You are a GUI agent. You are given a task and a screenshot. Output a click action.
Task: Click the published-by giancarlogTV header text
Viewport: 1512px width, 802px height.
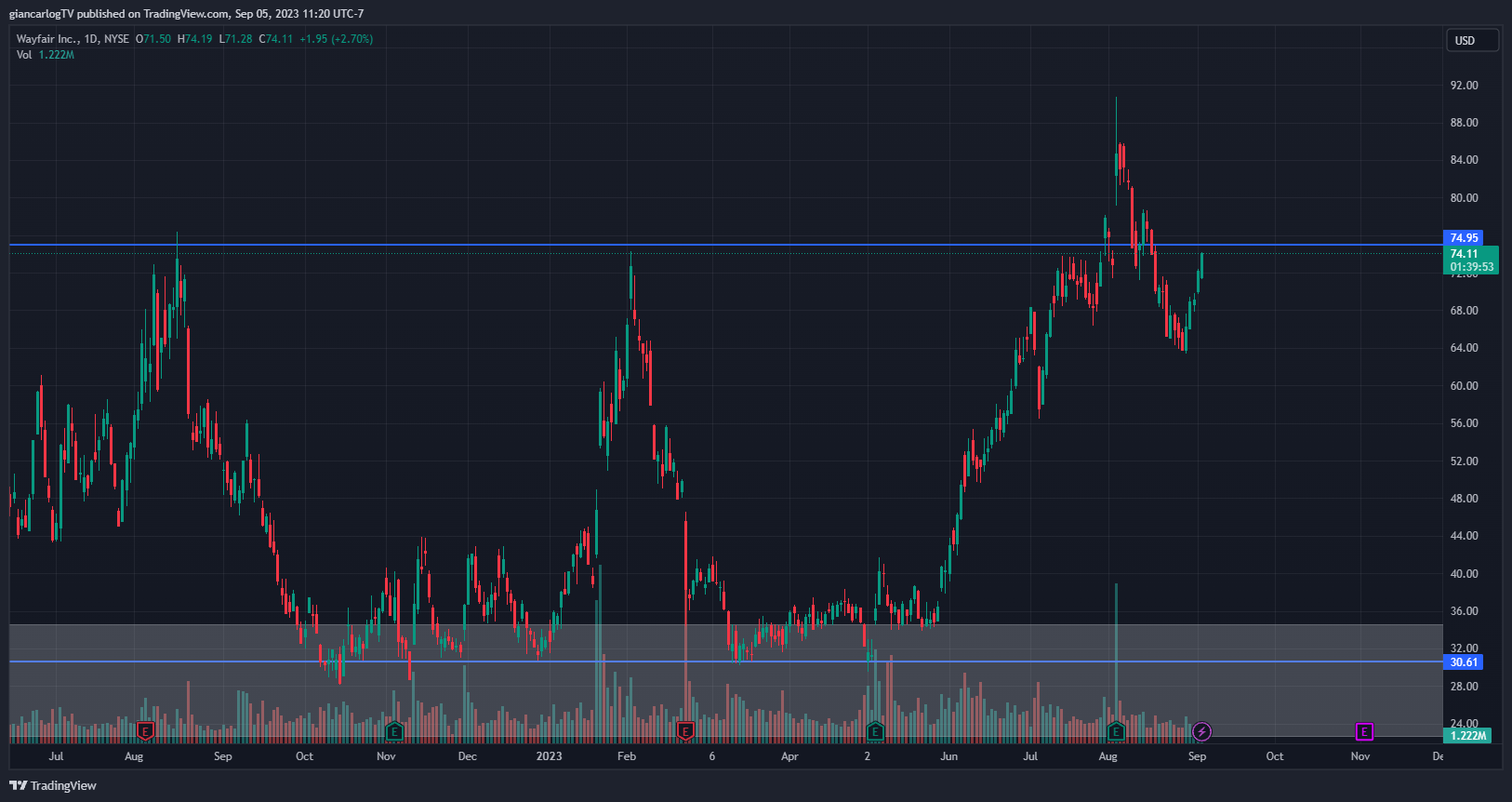(x=186, y=14)
